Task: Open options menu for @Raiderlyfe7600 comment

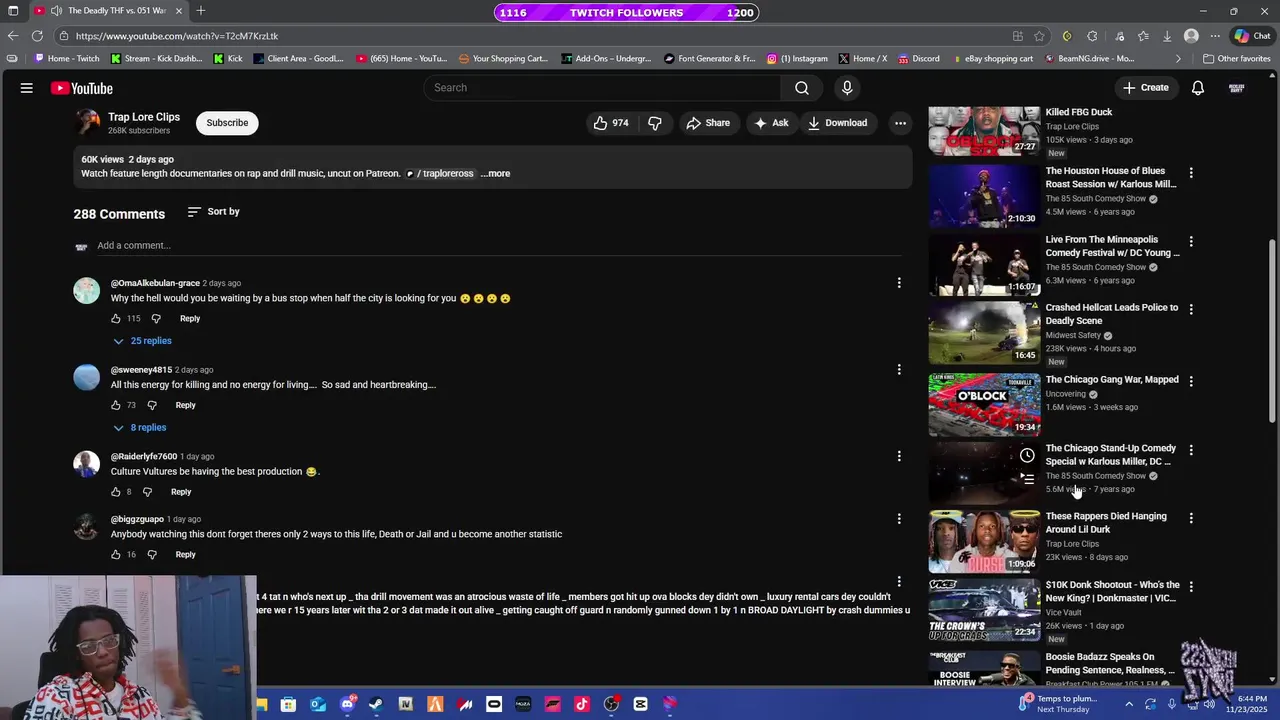Action: point(899,456)
